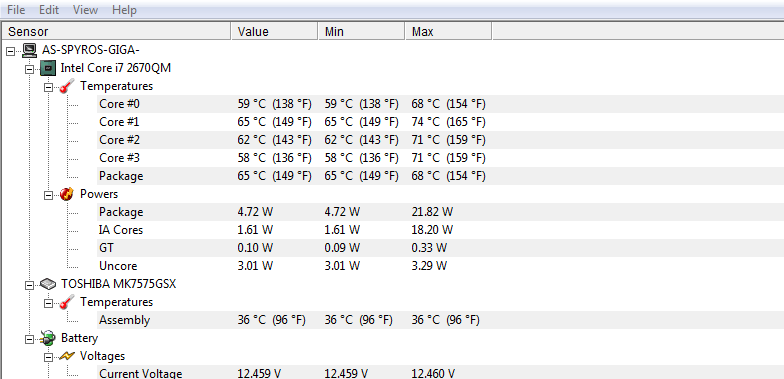This screenshot has height=379, width=784.
Task: Click the 12.460 V max voltage
Action: point(433,374)
